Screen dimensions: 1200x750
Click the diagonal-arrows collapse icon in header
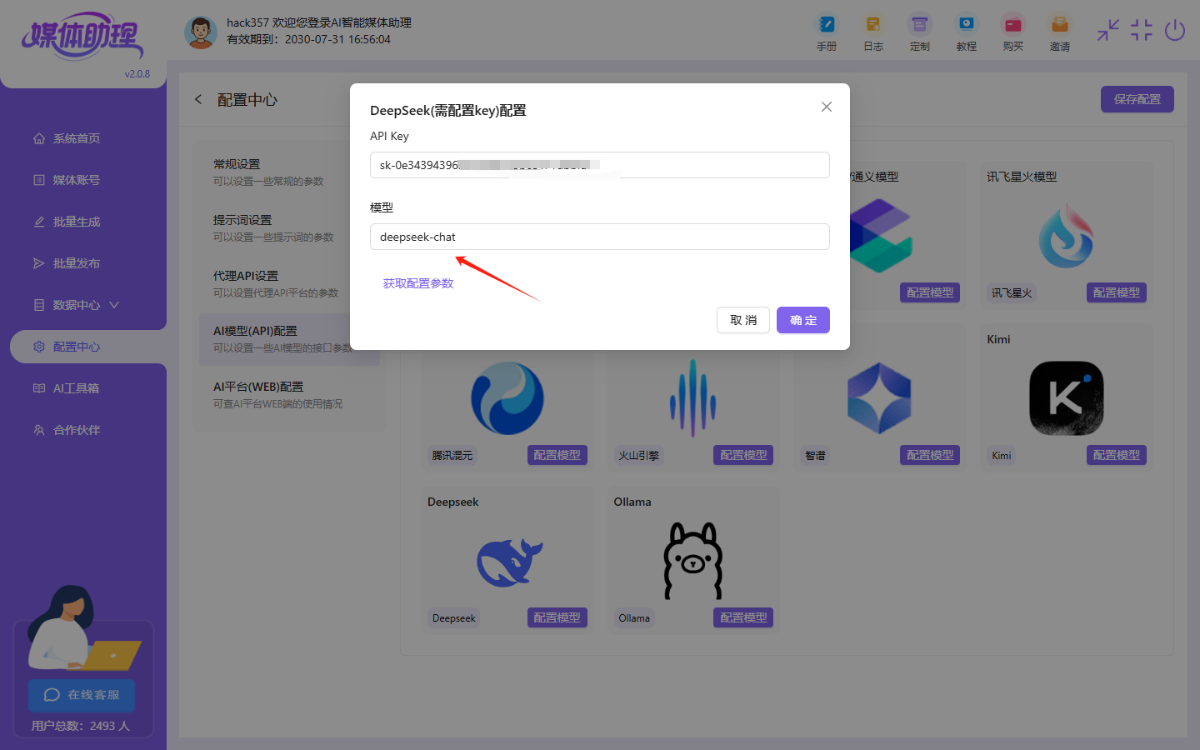tap(1108, 30)
